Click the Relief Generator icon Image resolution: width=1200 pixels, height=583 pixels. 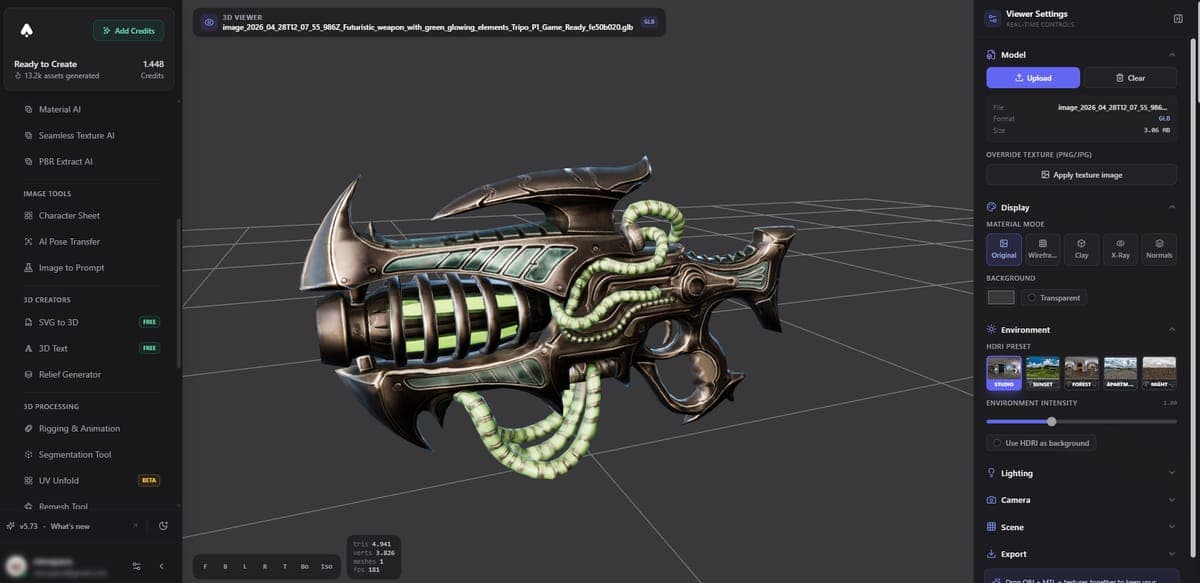pos(28,374)
